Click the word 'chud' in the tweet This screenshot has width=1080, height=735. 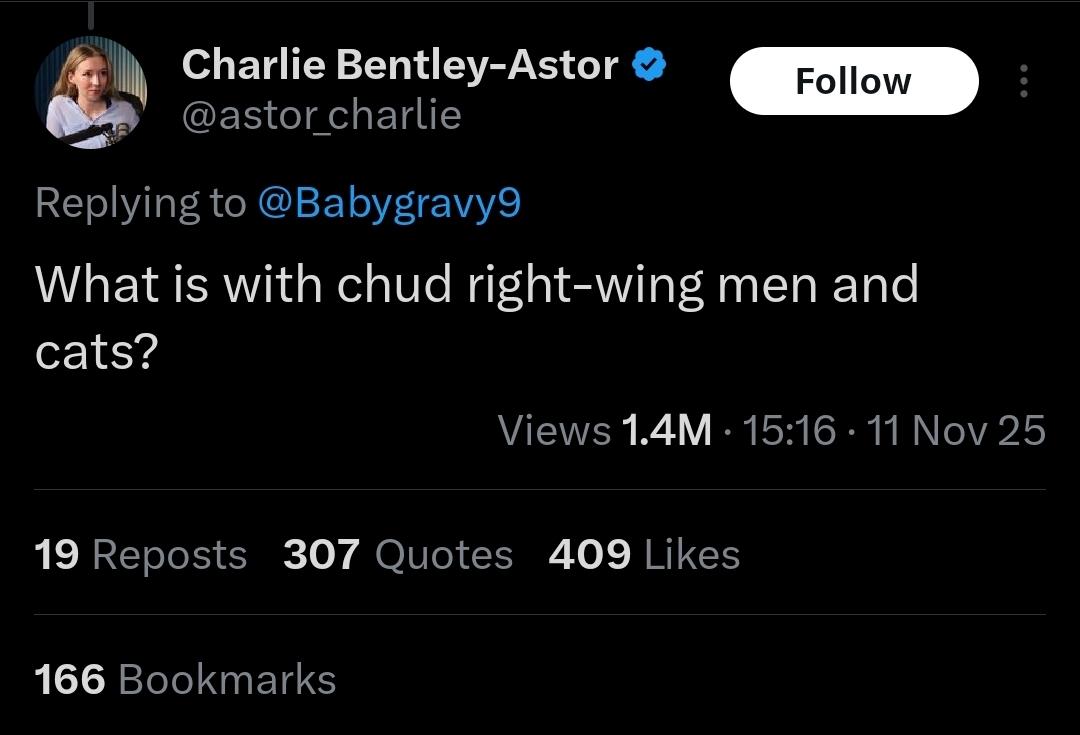pos(394,285)
